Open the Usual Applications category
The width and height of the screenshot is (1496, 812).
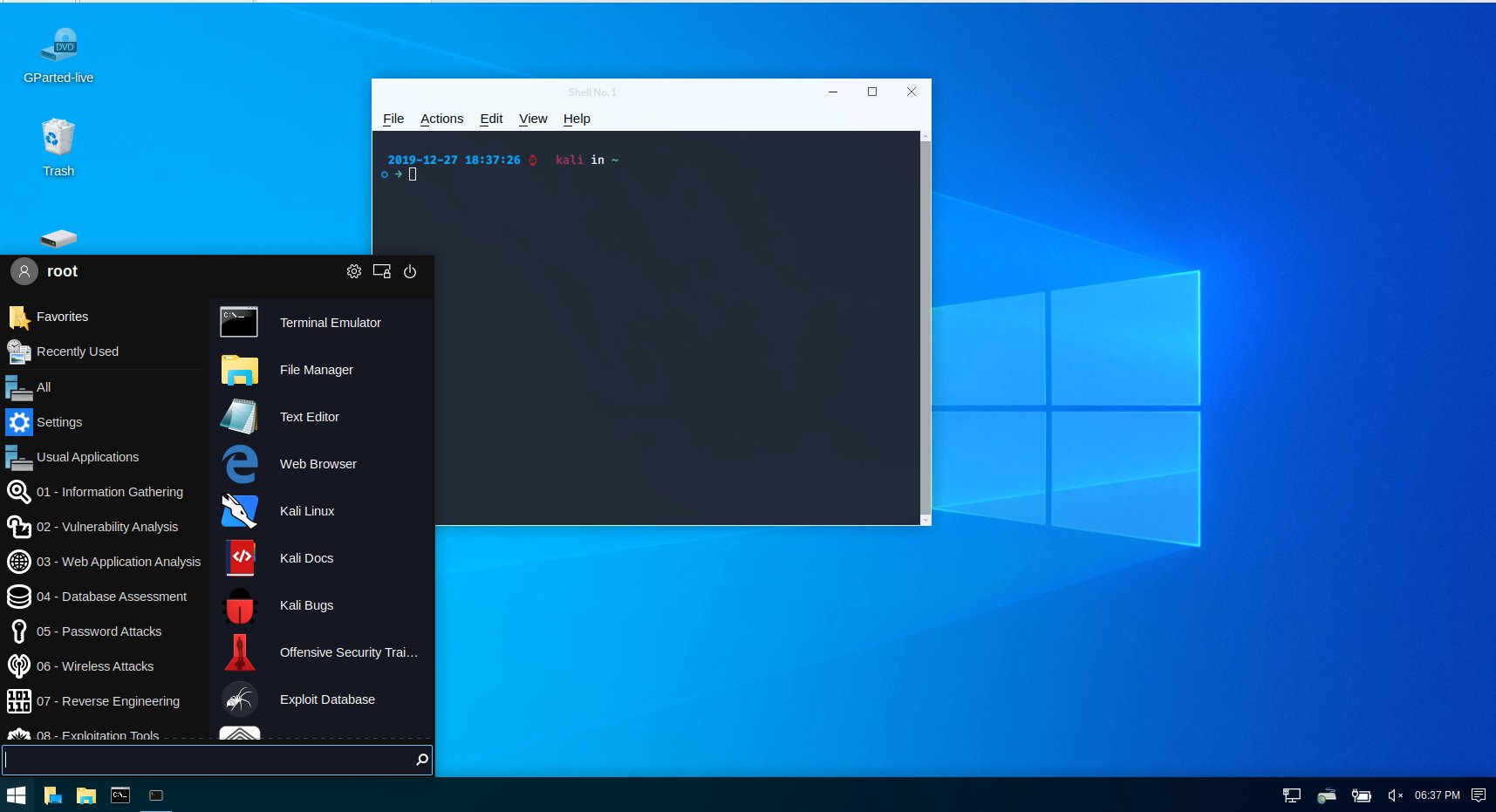105,457
